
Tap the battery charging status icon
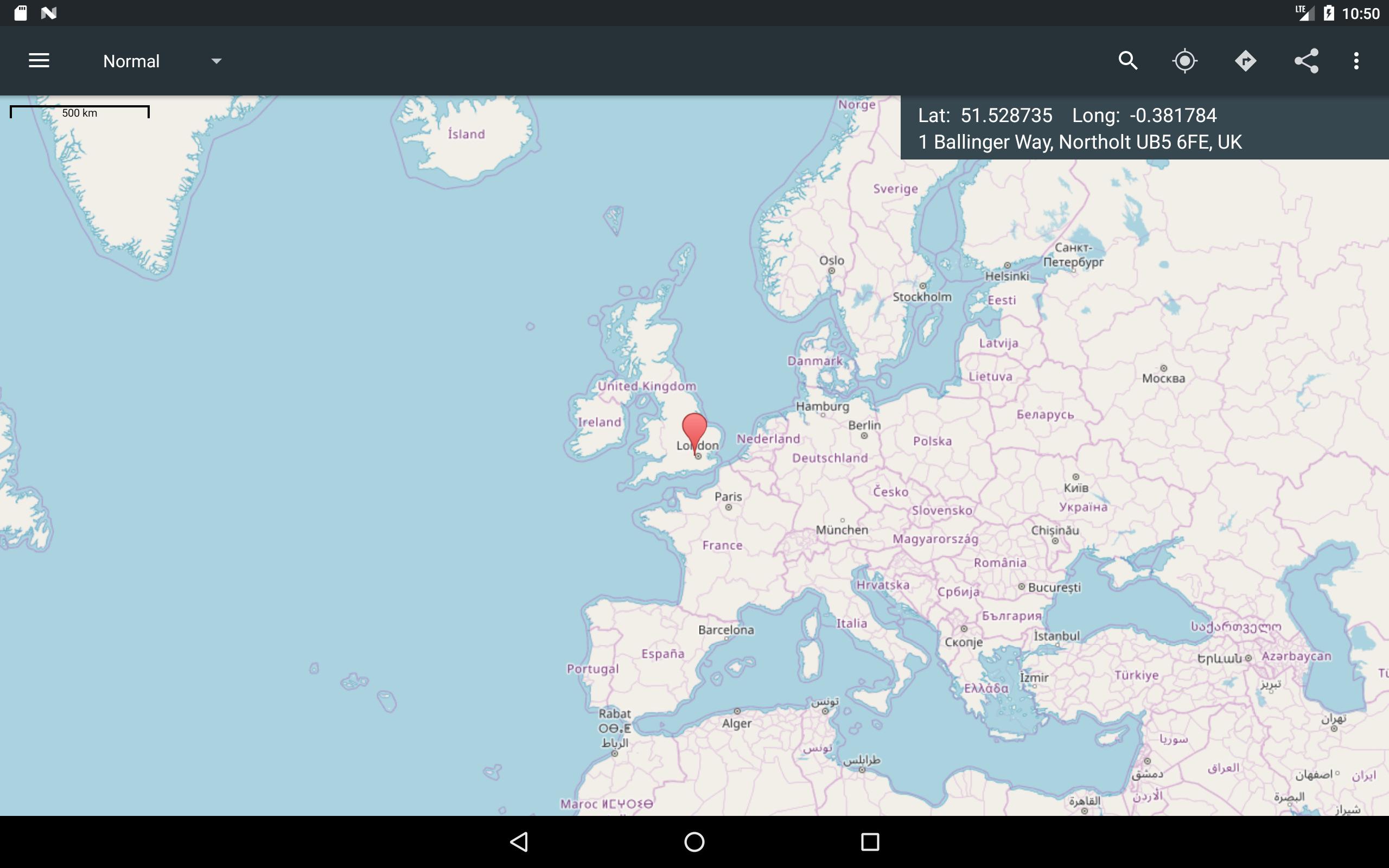pyautogui.click(x=1329, y=12)
